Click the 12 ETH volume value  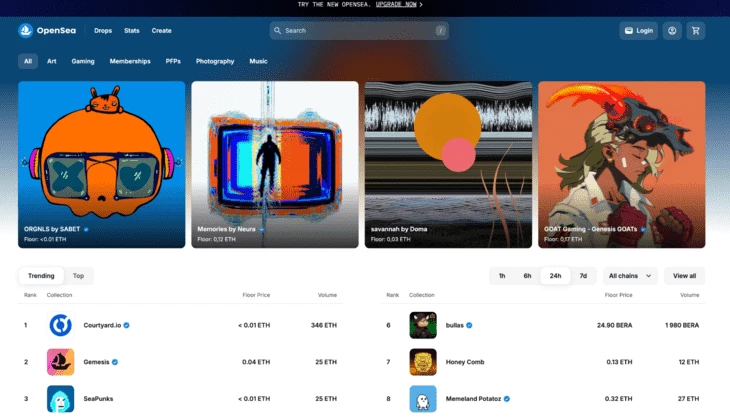pos(689,362)
